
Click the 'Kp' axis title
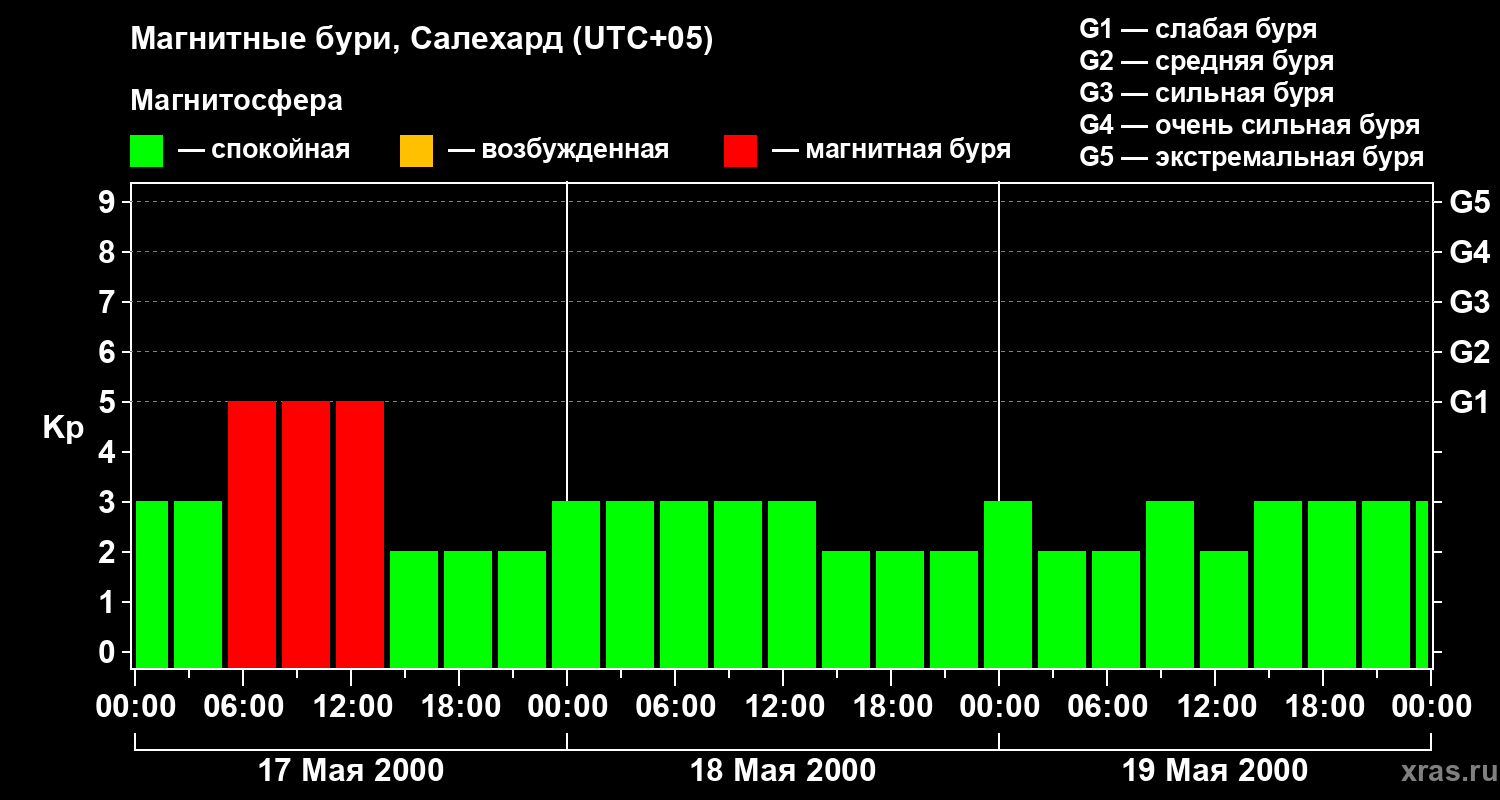63,427
